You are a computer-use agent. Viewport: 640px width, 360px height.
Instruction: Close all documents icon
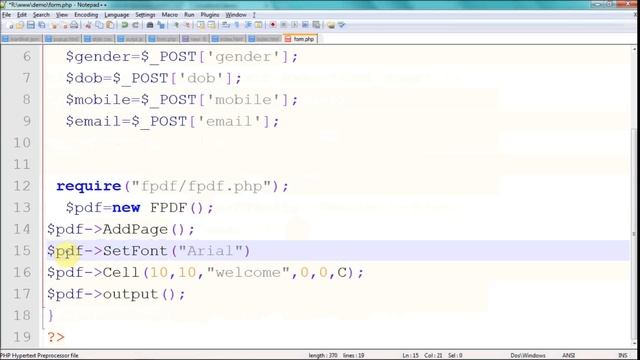click(64, 25)
